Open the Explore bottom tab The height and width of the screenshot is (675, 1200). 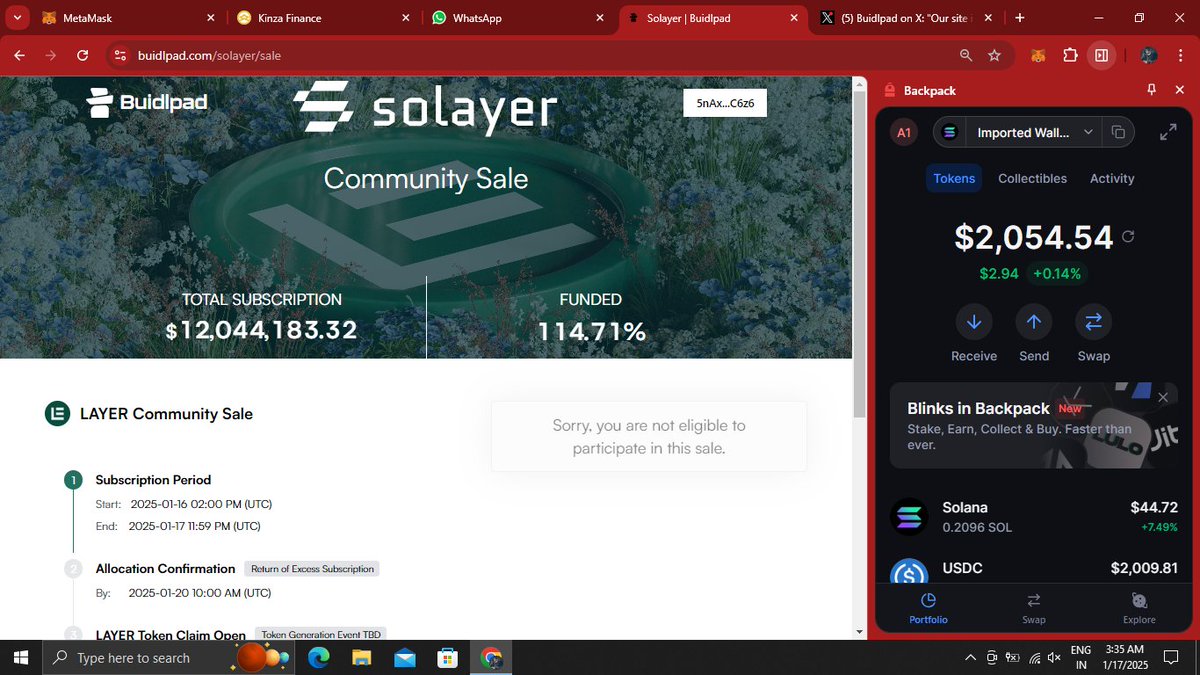tap(1139, 608)
